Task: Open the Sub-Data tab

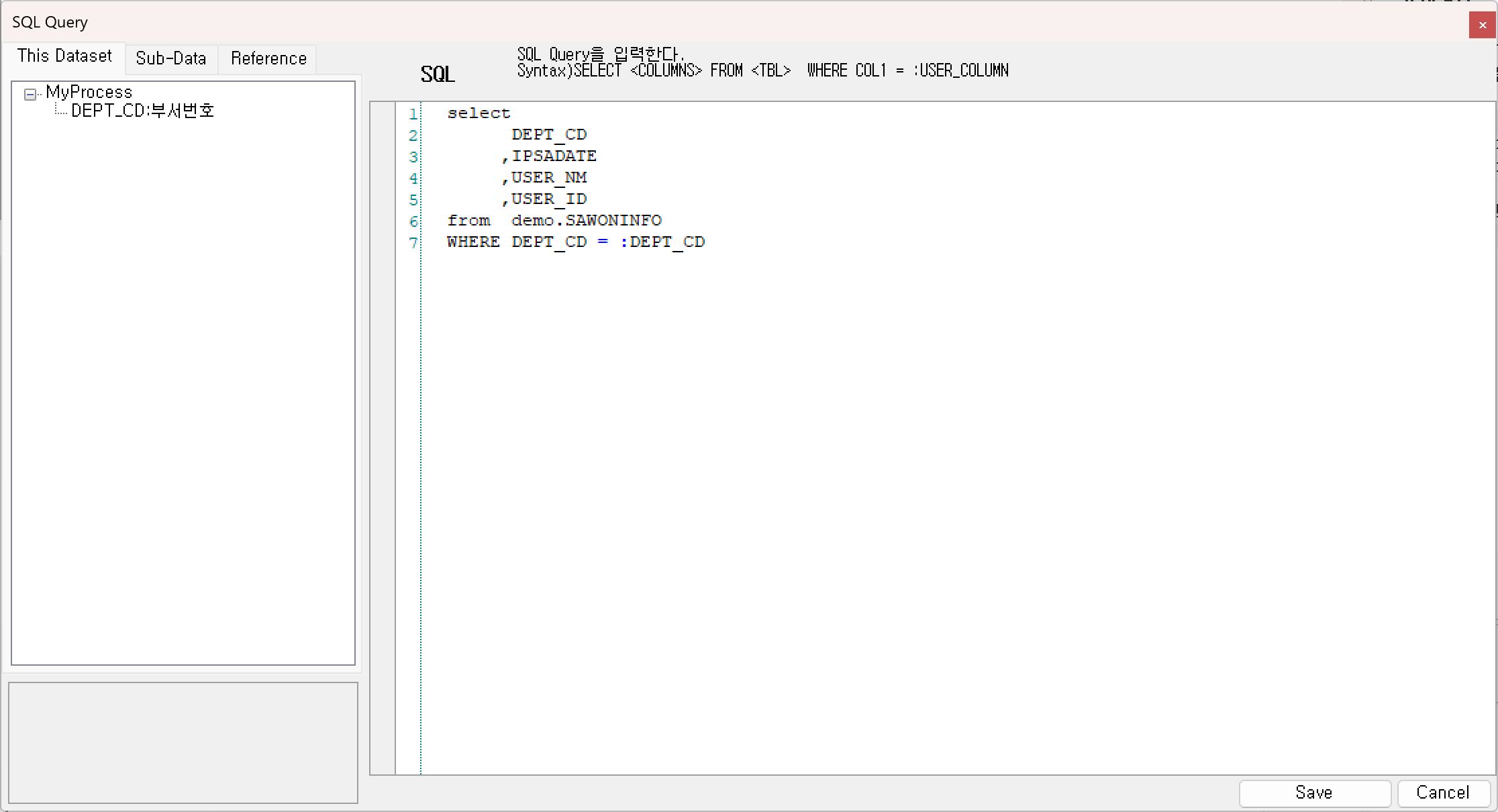Action: click(x=171, y=58)
